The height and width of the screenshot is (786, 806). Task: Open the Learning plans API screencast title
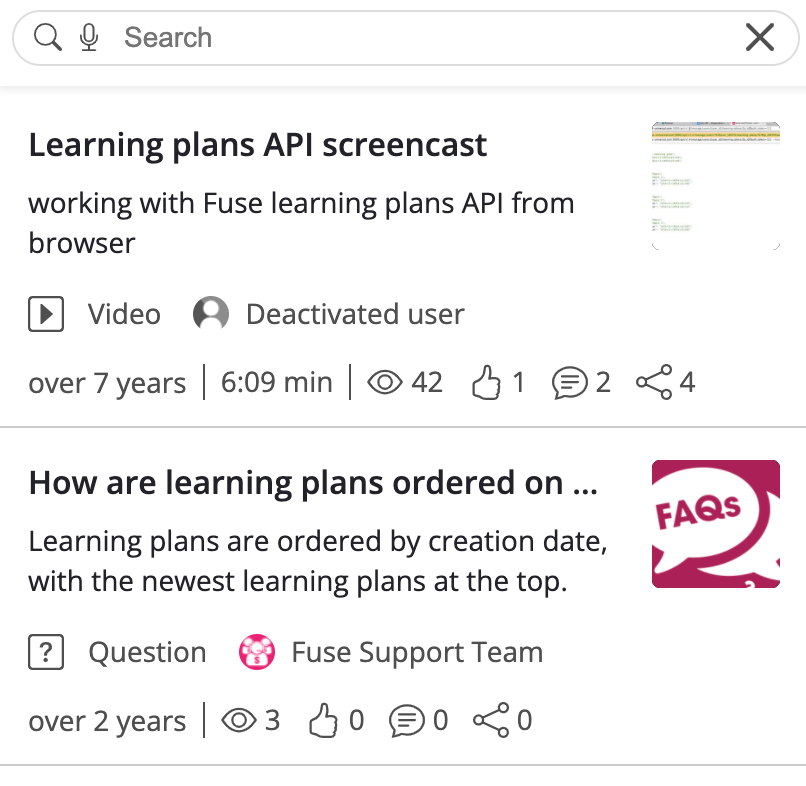(x=258, y=145)
